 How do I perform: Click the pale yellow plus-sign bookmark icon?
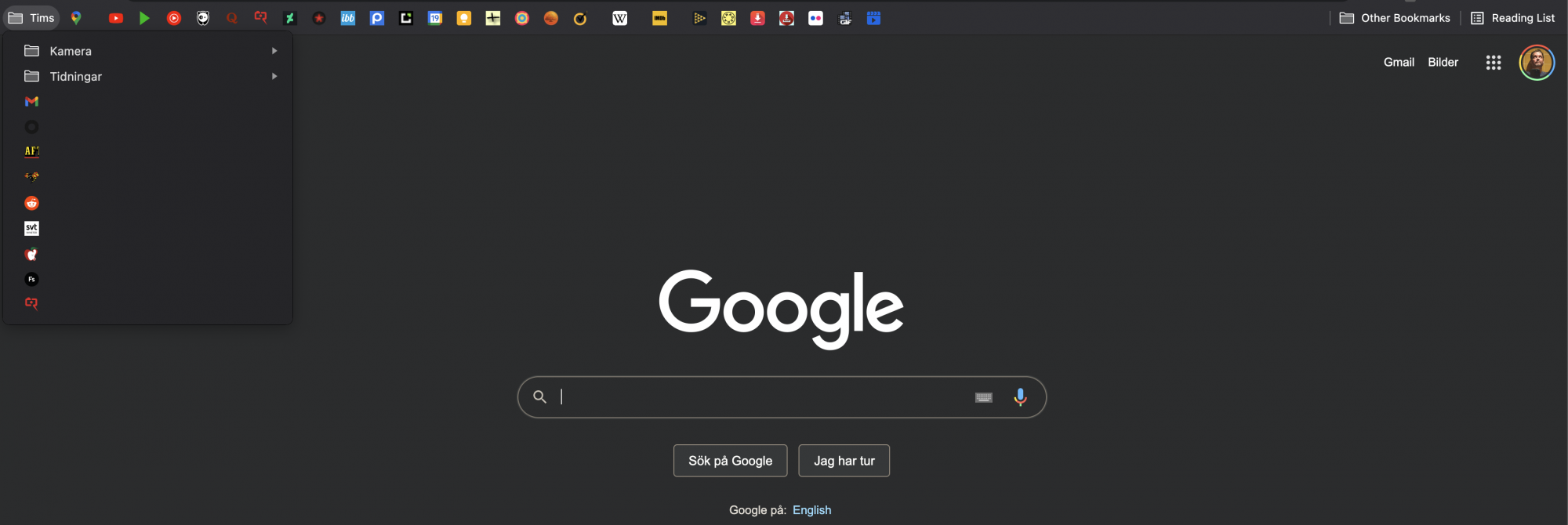tap(493, 18)
